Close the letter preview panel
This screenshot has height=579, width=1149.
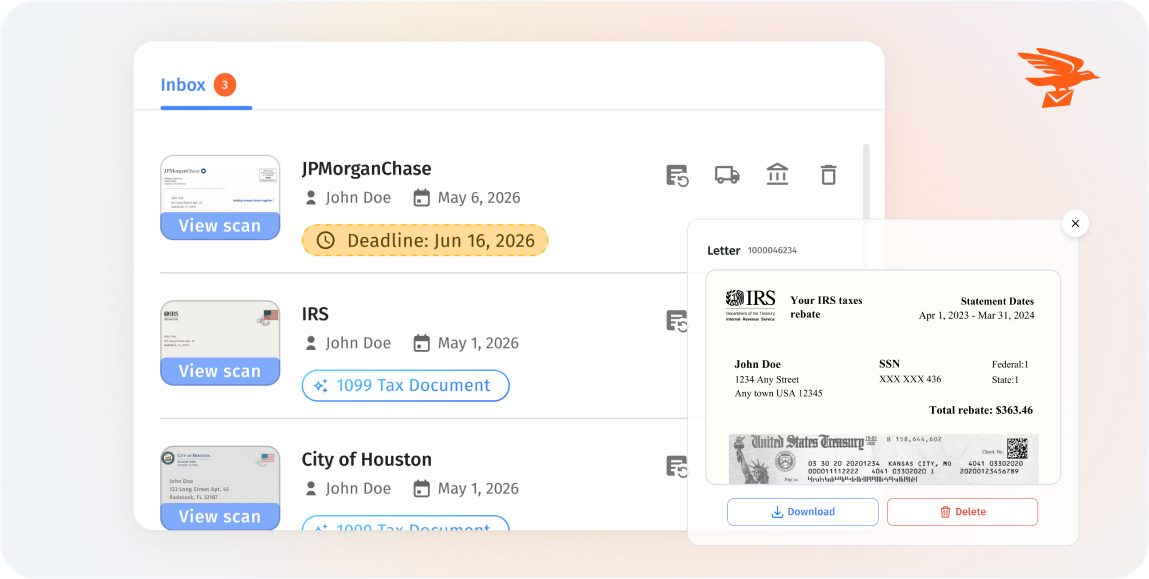pyautogui.click(x=1075, y=224)
